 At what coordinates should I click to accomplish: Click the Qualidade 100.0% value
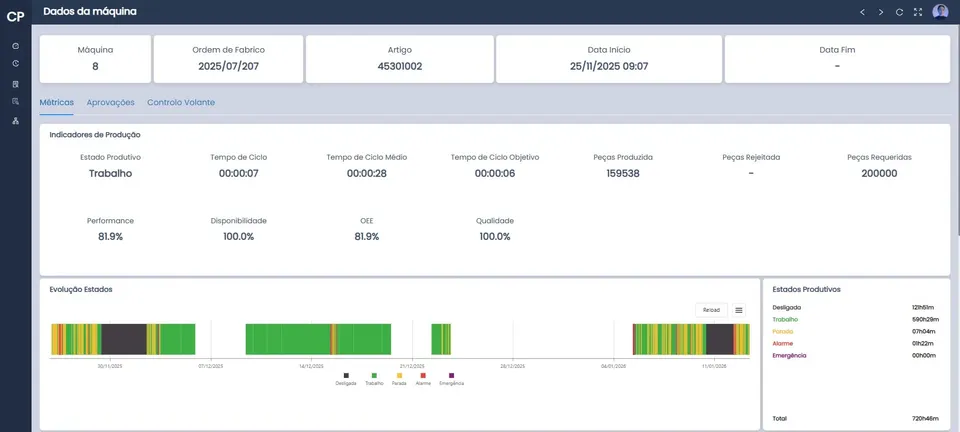[495, 236]
